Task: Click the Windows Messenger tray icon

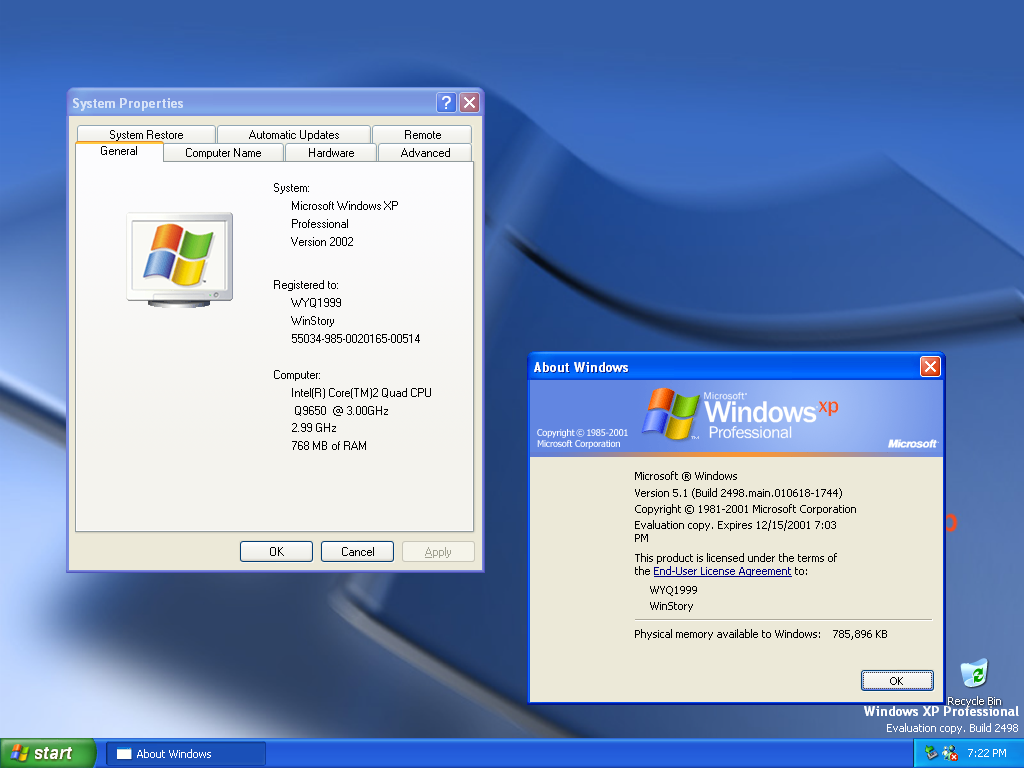Action: pyautogui.click(x=950, y=753)
